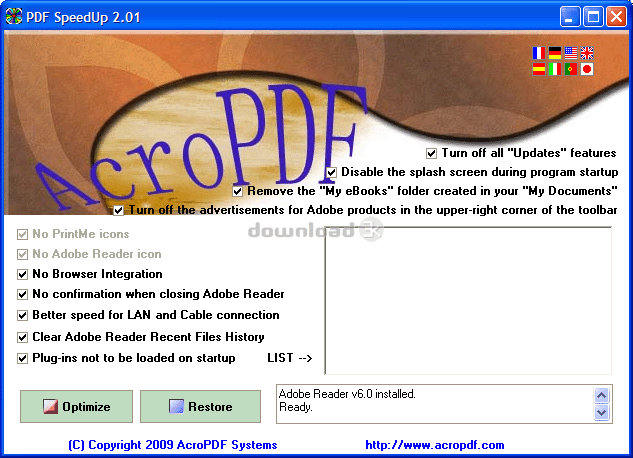
Task: Switch to Portuguese via flag icon
Action: [x=571, y=69]
